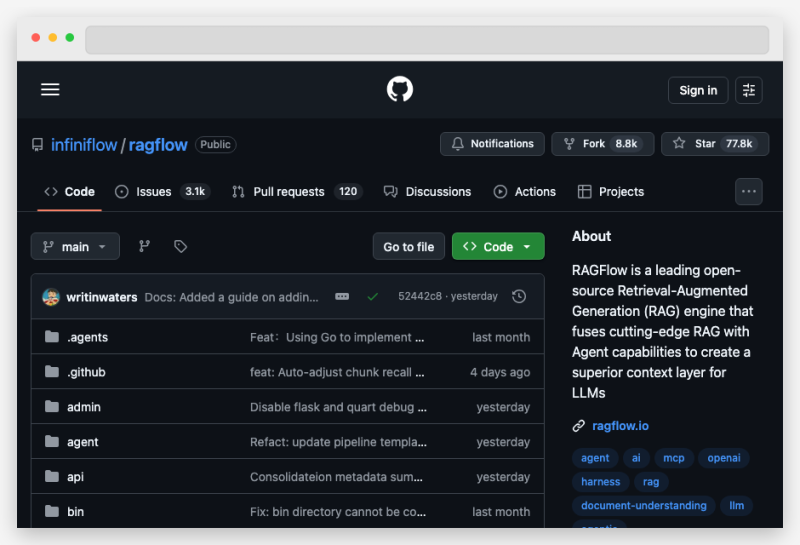Open commit history clock icon

pos(518,297)
